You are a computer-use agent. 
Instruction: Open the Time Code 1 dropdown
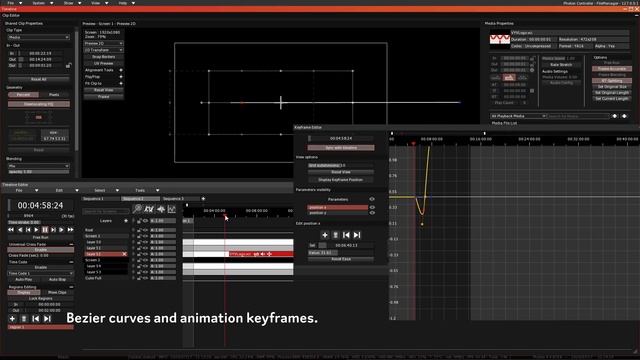(x=40, y=273)
